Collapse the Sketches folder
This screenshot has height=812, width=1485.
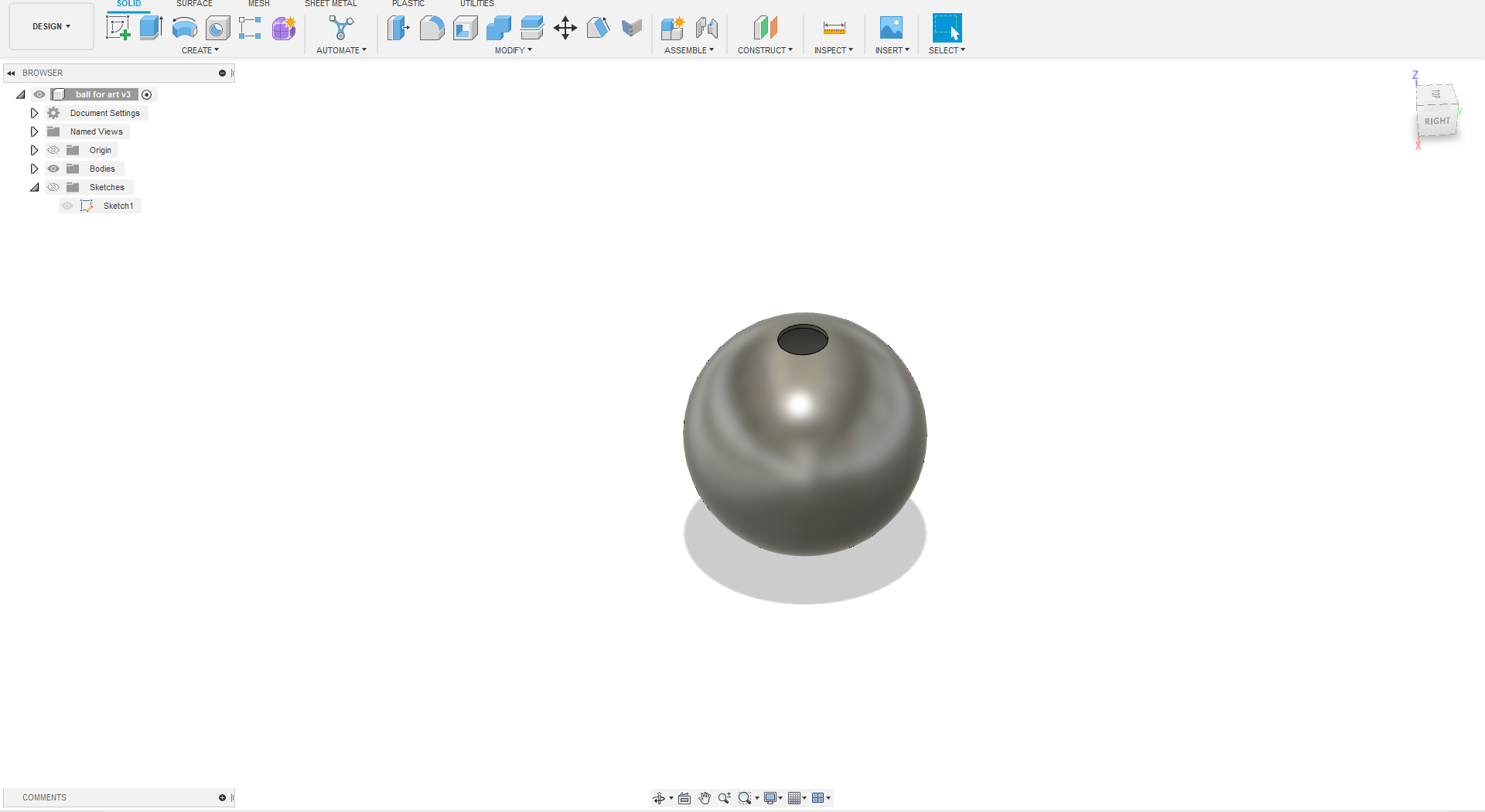[x=34, y=187]
